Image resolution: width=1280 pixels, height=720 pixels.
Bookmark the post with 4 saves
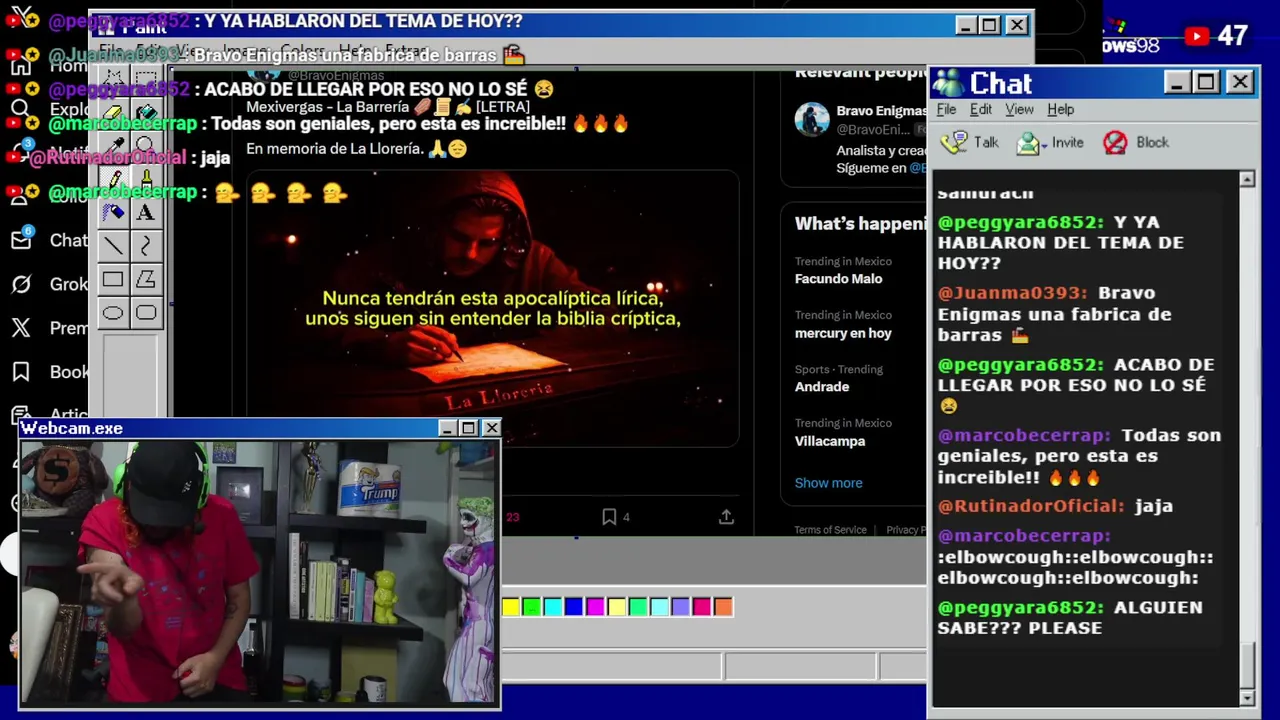609,517
